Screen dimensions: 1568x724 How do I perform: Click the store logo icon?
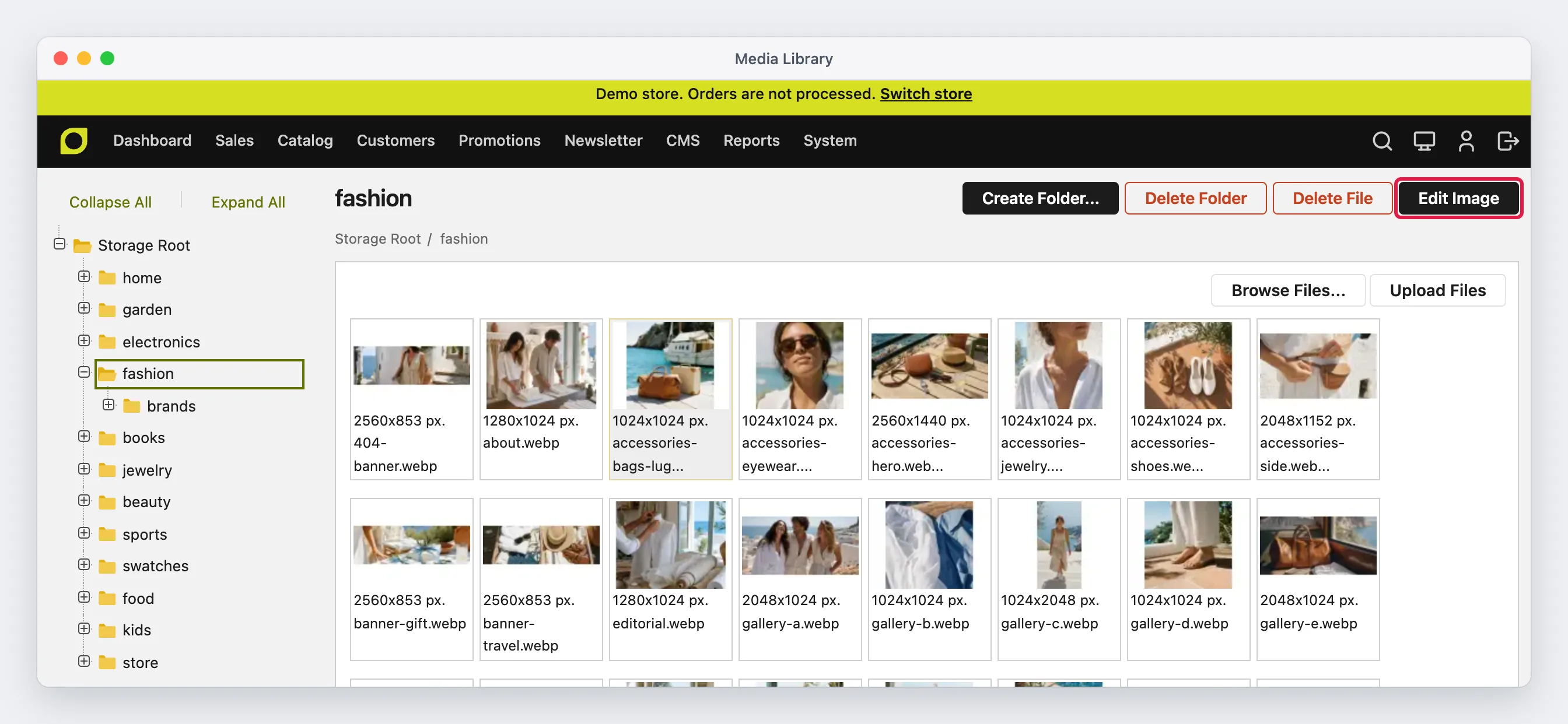pos(73,140)
